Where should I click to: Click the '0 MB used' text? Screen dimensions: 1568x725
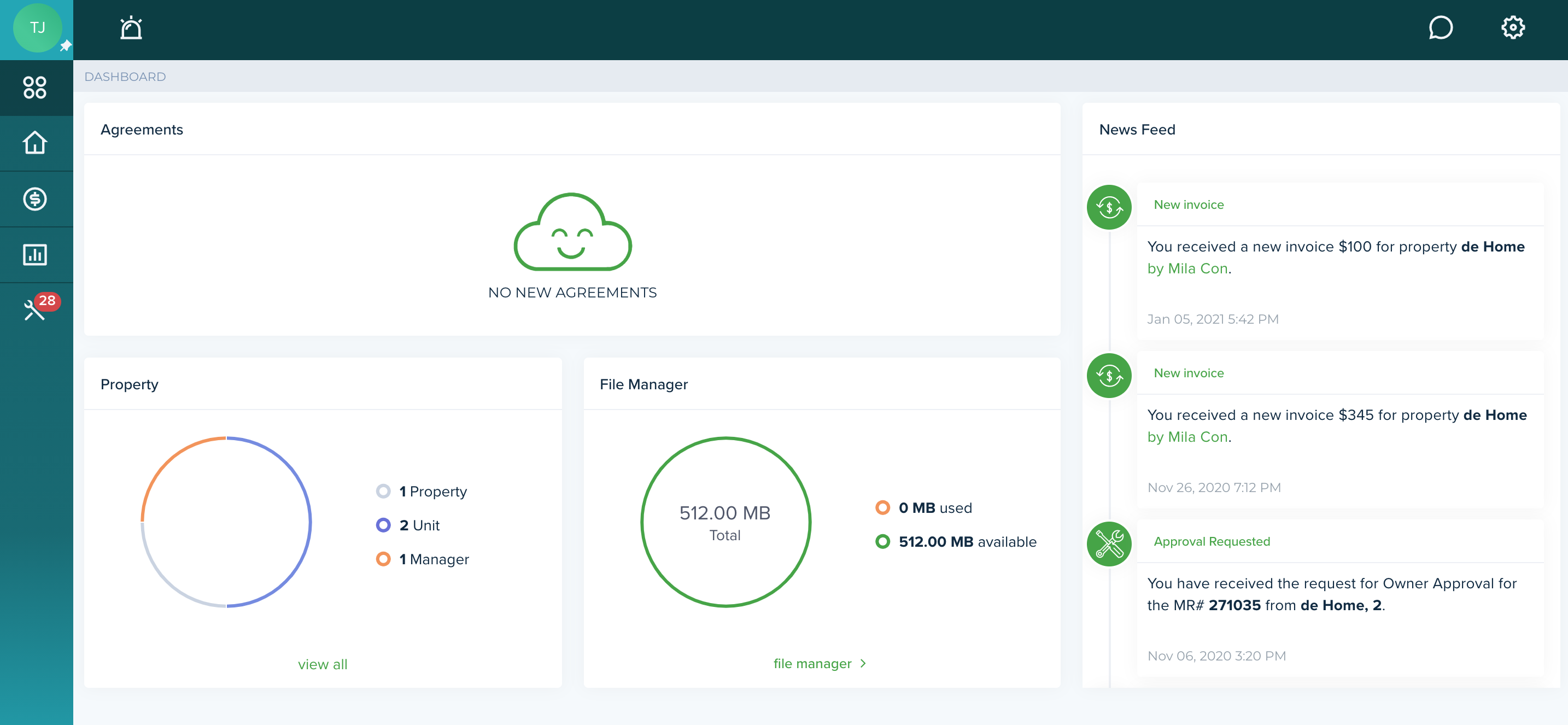click(x=935, y=508)
